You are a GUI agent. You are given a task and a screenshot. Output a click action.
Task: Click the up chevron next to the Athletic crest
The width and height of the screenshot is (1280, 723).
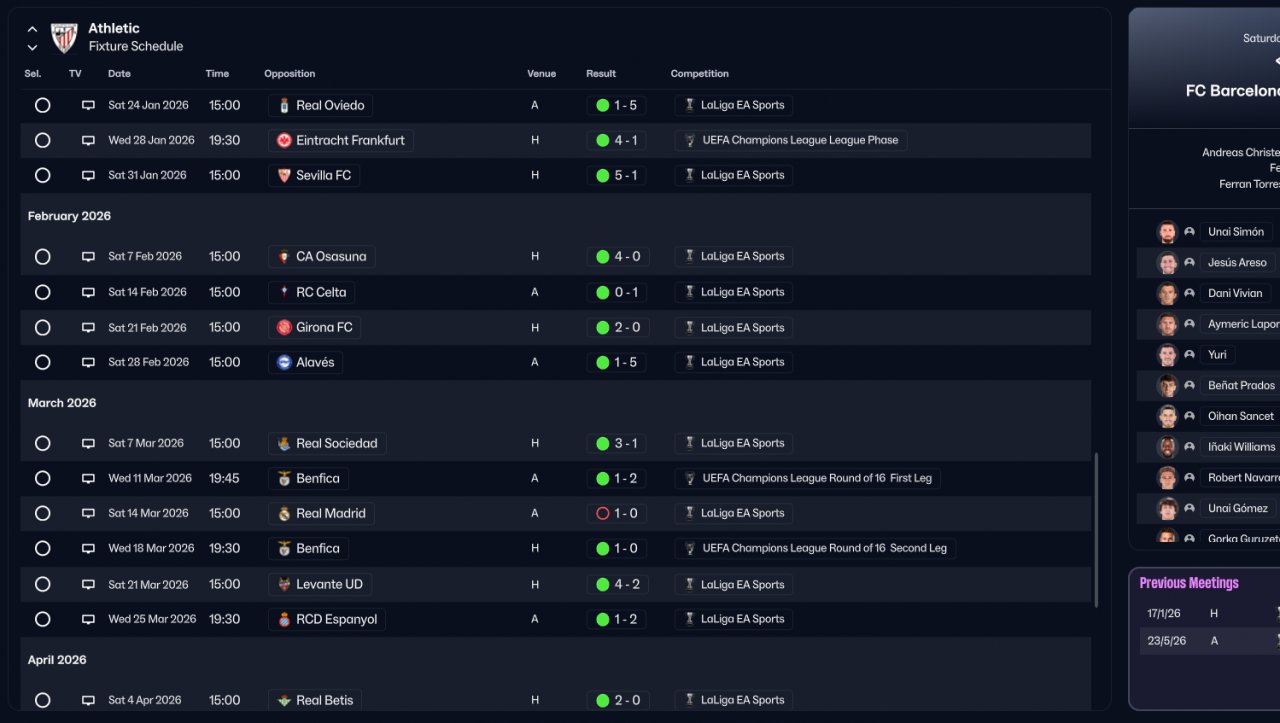pyautogui.click(x=32, y=29)
